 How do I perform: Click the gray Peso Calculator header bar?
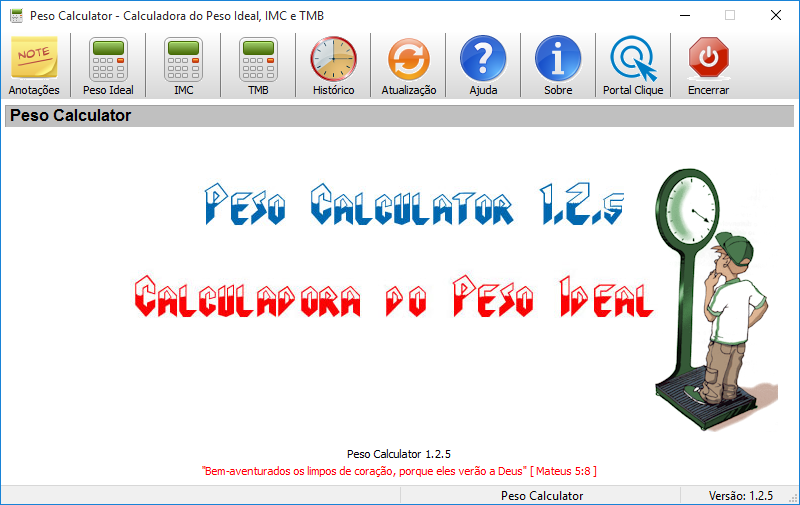(x=400, y=116)
